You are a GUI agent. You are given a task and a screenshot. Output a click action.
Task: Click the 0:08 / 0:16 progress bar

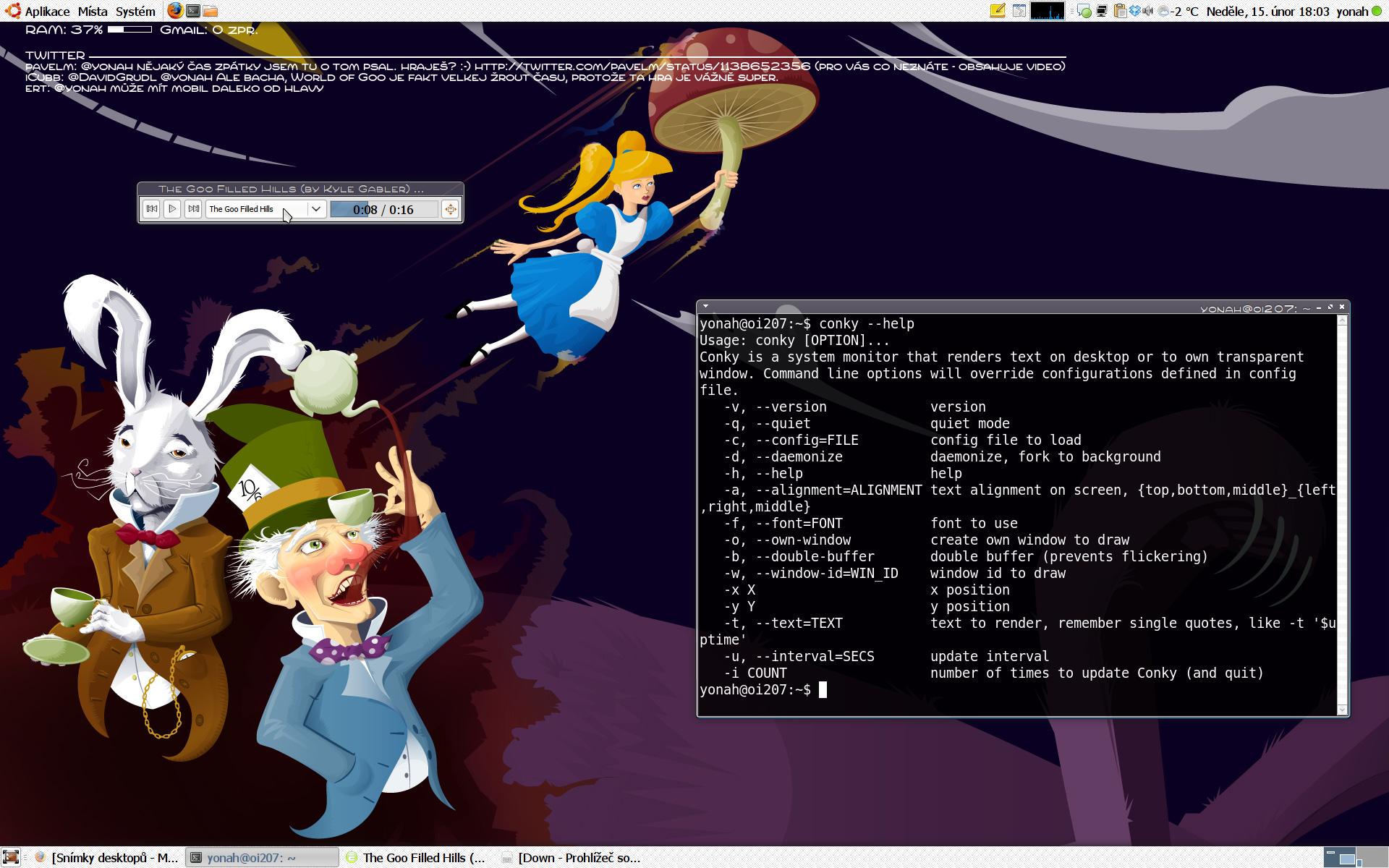point(383,210)
